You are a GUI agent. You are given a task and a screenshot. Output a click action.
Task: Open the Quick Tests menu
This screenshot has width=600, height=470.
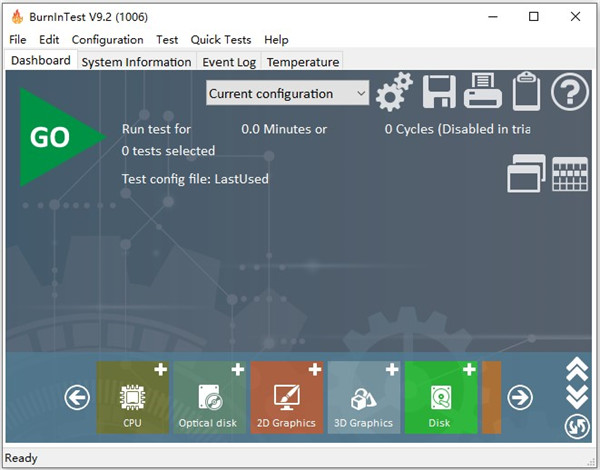pyautogui.click(x=221, y=40)
